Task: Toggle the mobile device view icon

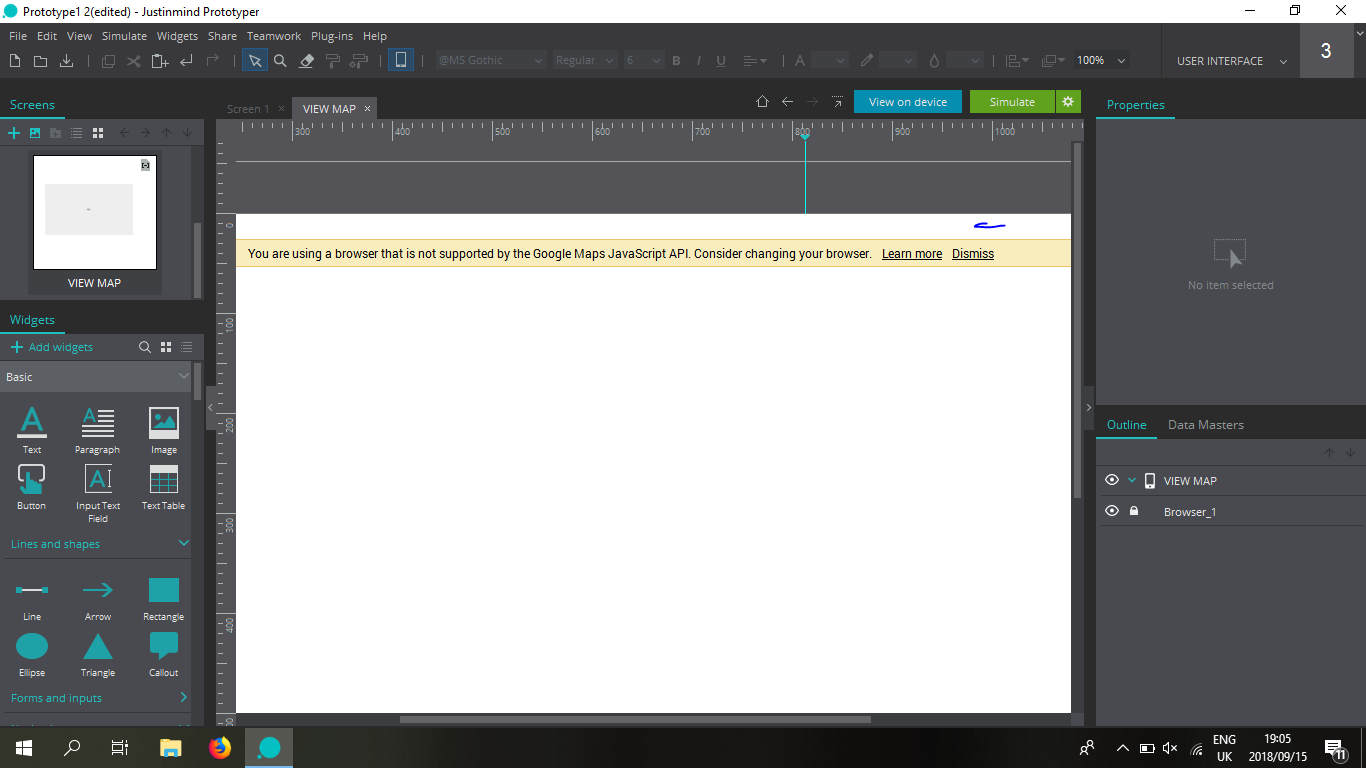Action: coord(401,60)
